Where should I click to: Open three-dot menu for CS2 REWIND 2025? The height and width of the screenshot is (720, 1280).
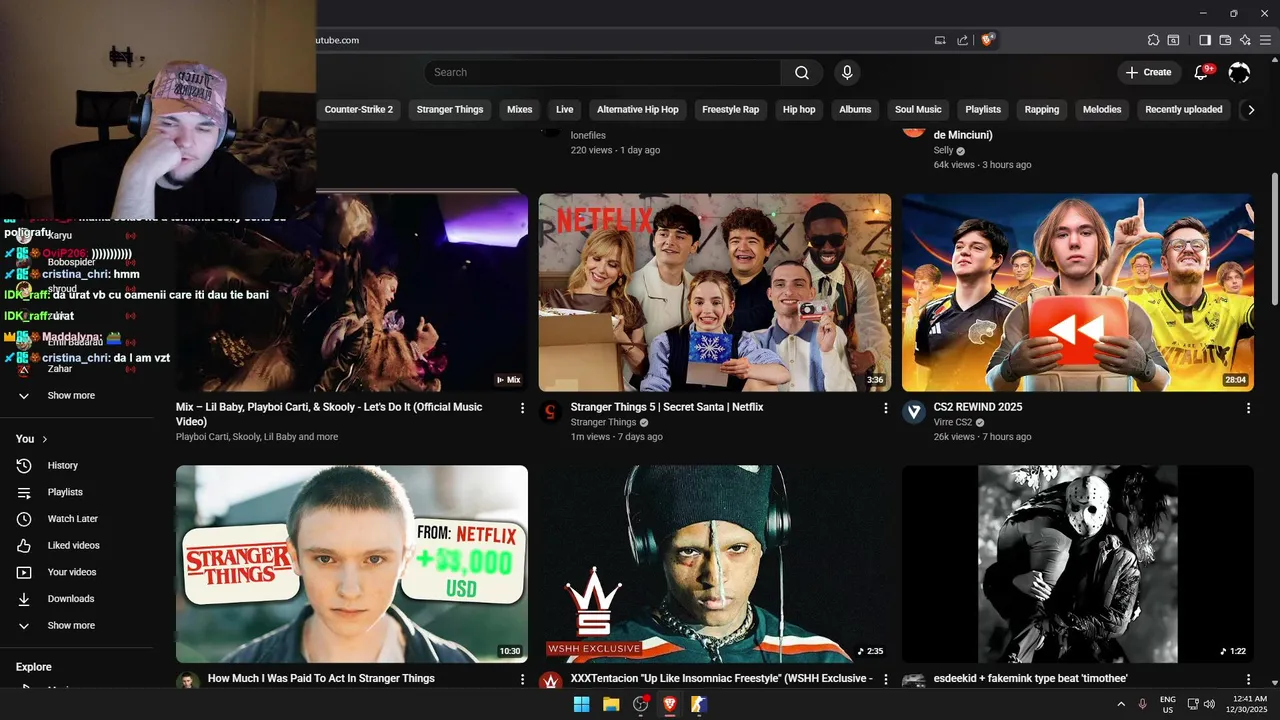(x=1248, y=408)
